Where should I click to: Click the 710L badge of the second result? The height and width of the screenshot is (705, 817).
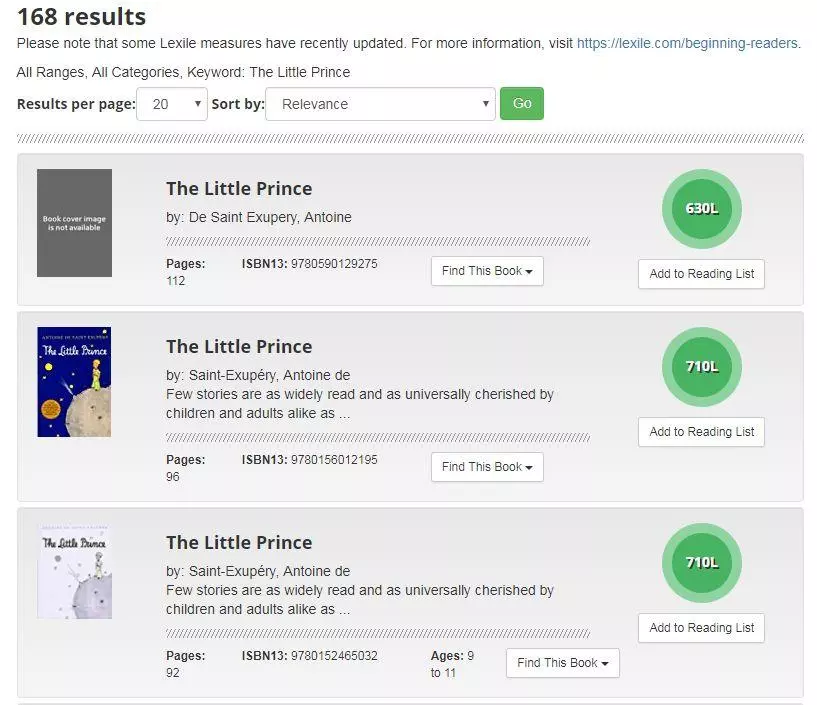tap(701, 367)
